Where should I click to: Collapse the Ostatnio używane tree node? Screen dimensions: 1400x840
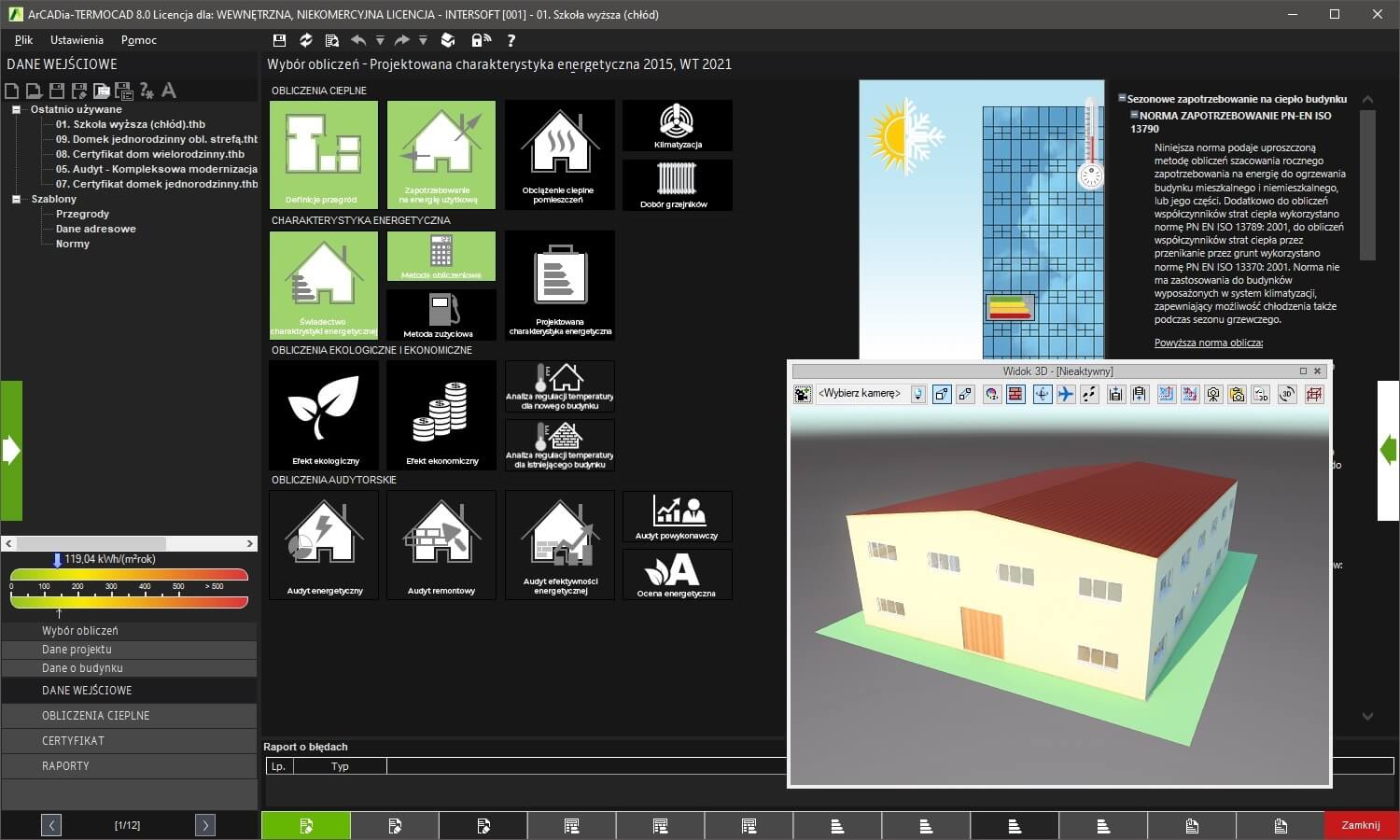(16, 109)
